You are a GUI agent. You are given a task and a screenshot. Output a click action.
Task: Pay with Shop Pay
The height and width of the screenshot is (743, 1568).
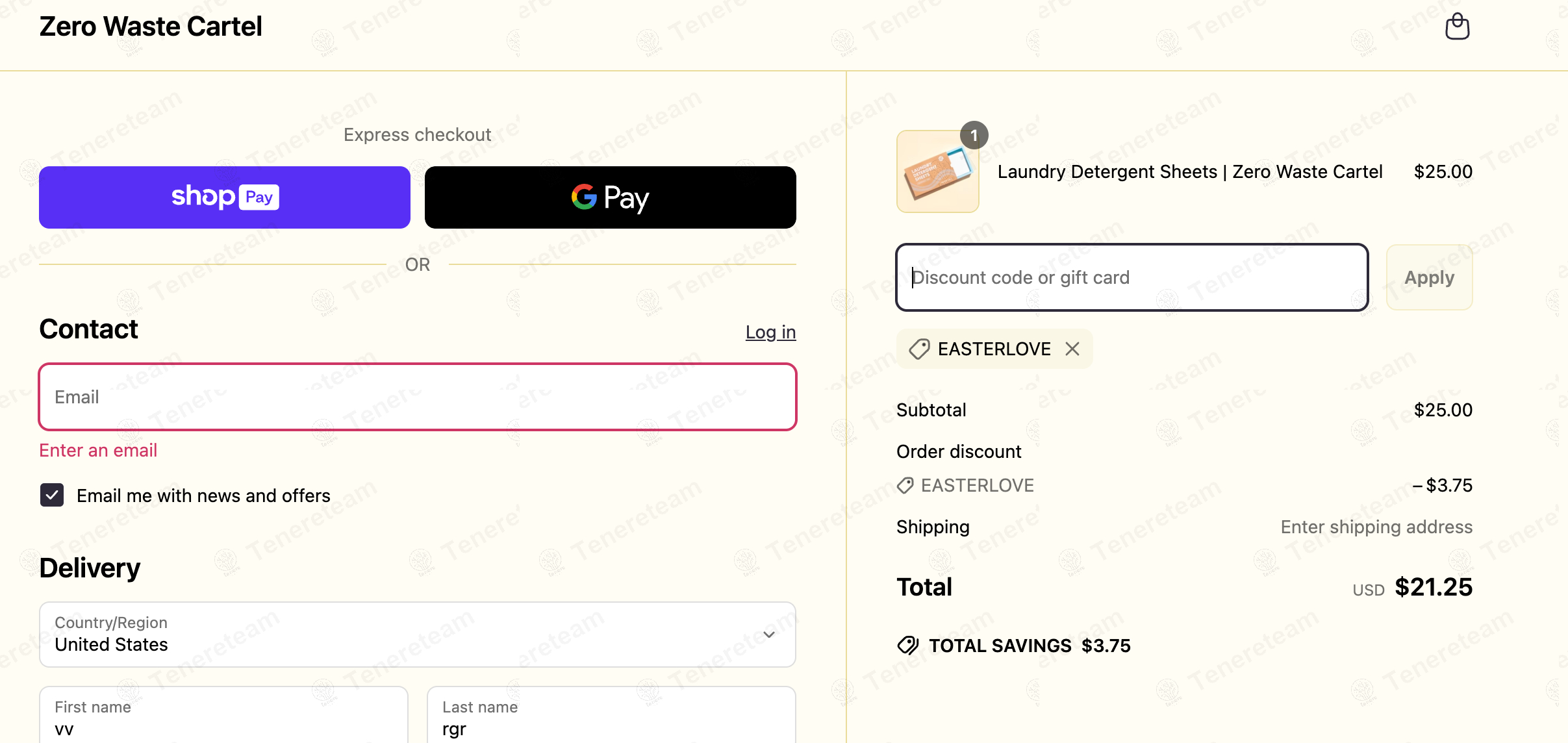click(x=225, y=197)
